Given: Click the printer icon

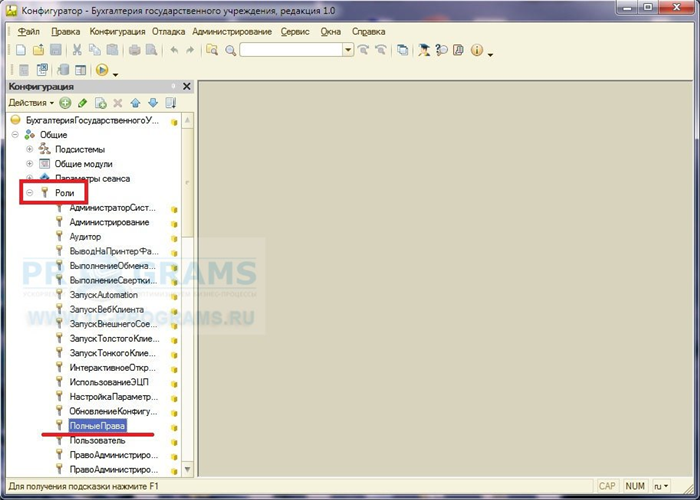Looking at the screenshot, I should (x=134, y=50).
